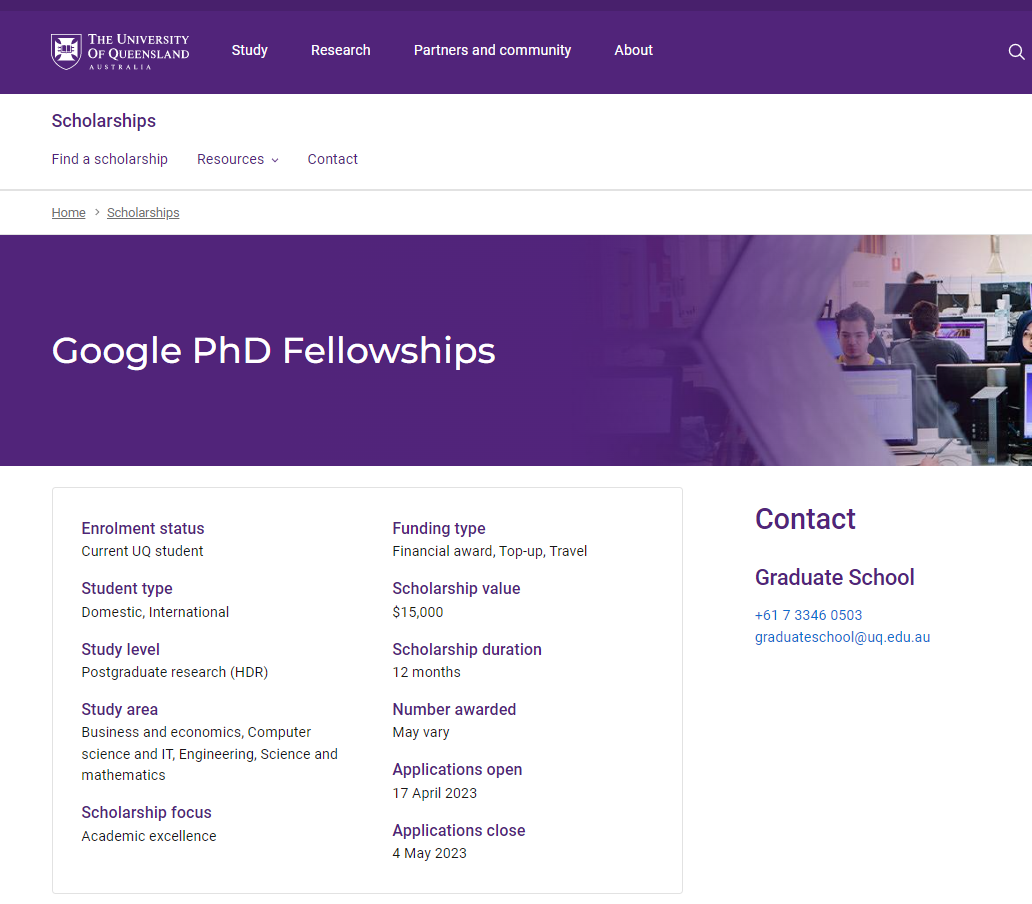
Task: Open the Research menu
Action: [340, 50]
